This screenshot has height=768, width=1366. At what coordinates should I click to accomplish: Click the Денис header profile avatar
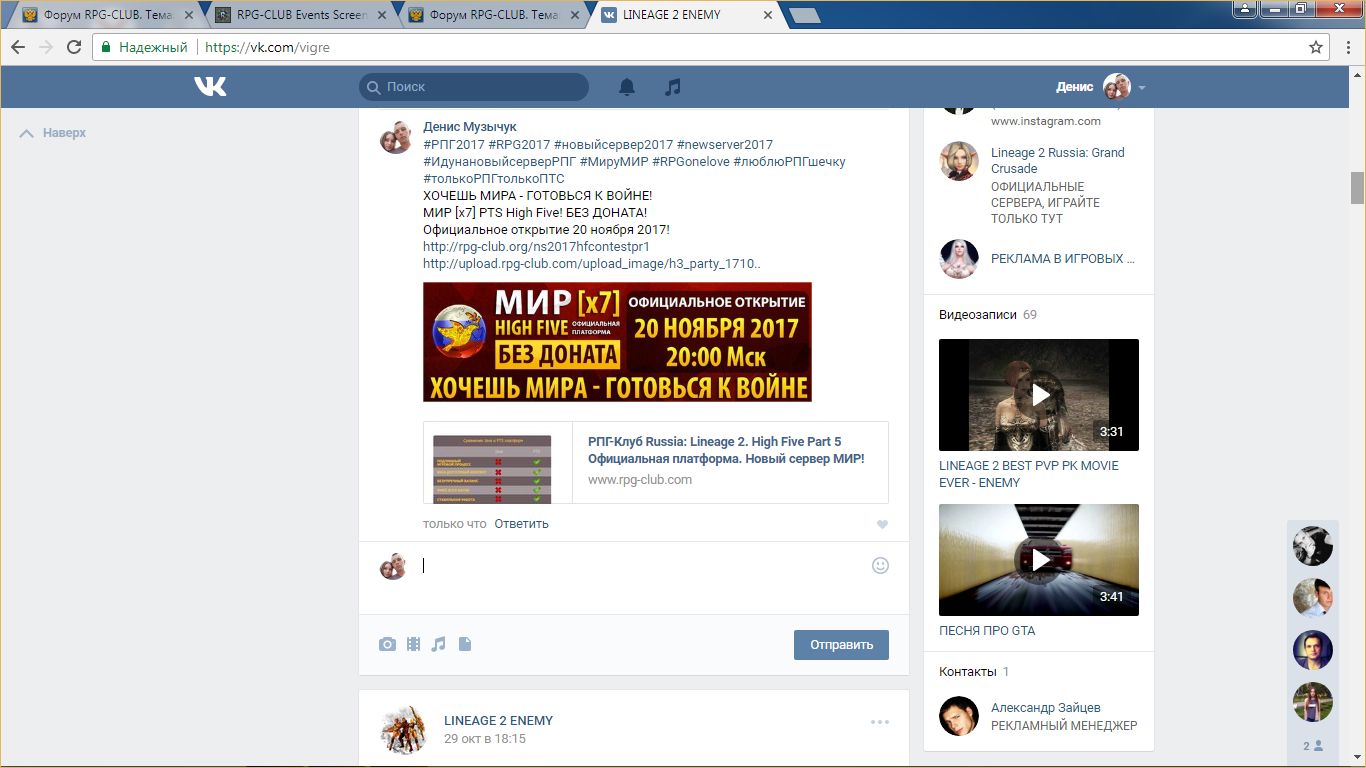tap(1116, 87)
